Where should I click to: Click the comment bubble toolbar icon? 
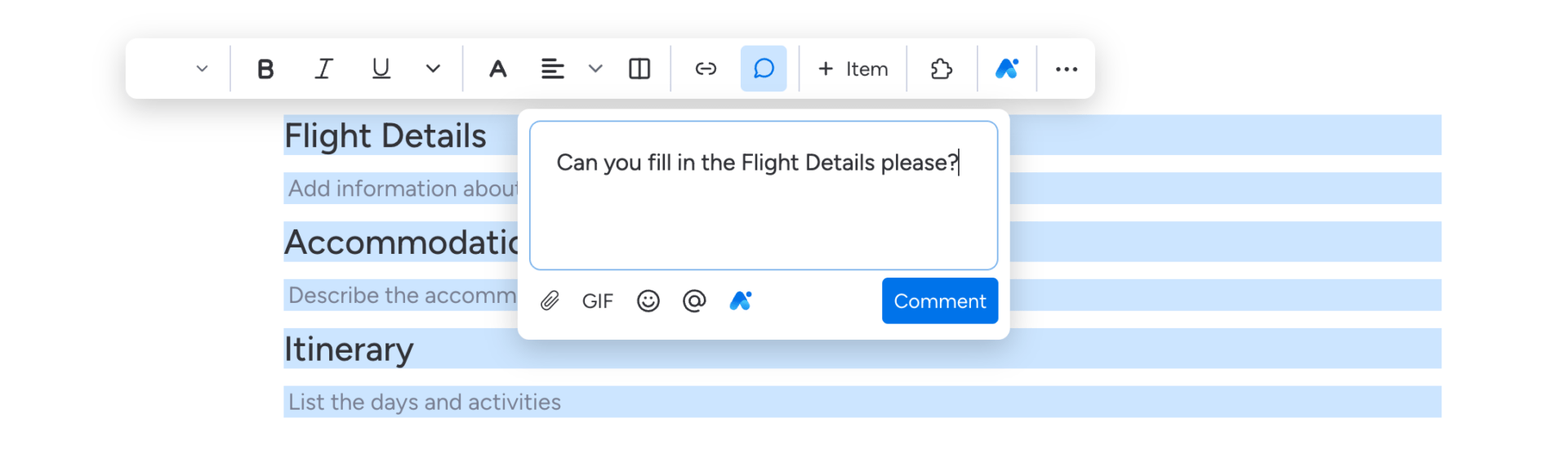tap(764, 69)
